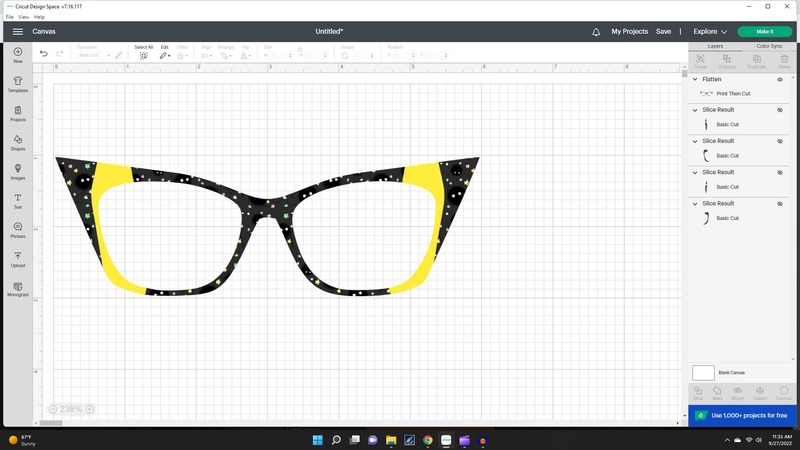Open the Align dropdown
800x450 pixels.
tap(207, 56)
